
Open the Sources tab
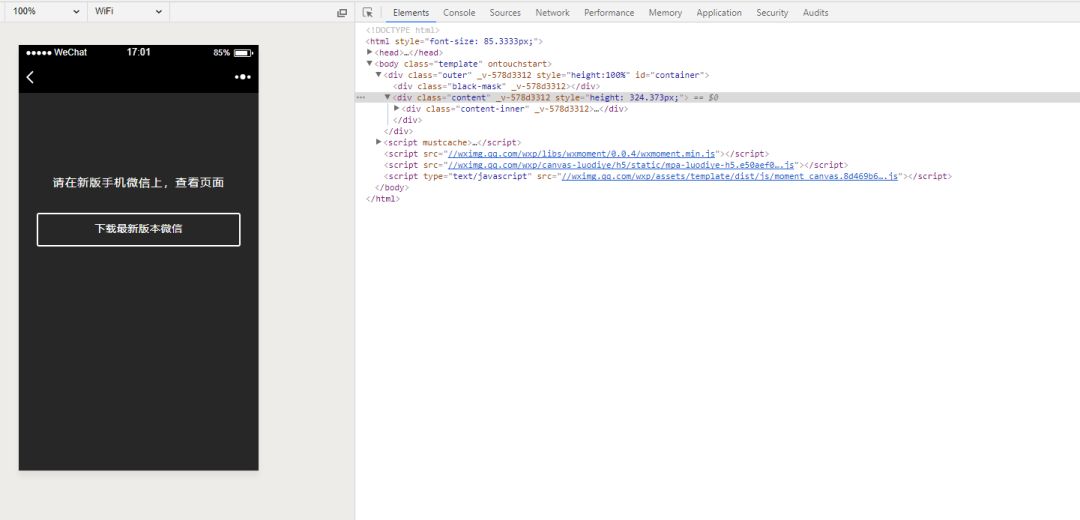coord(505,12)
